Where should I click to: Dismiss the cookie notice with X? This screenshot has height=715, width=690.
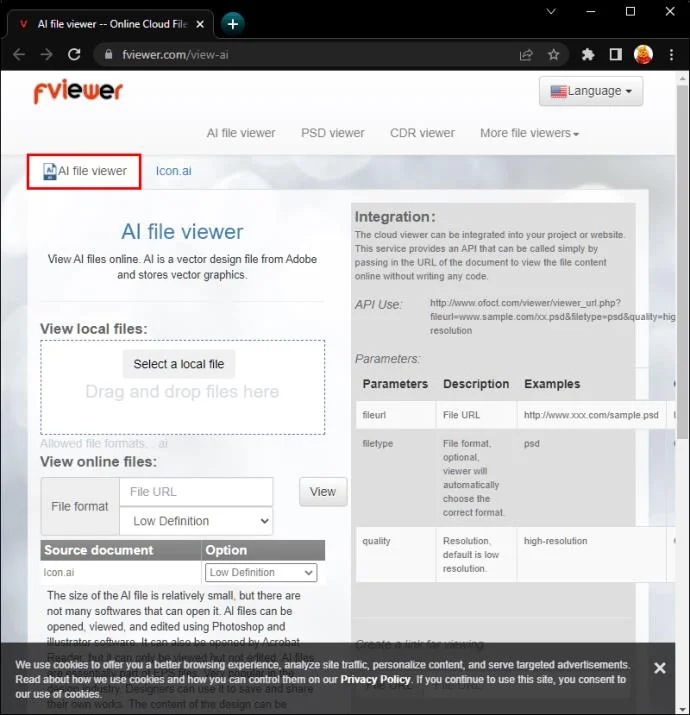(x=659, y=668)
